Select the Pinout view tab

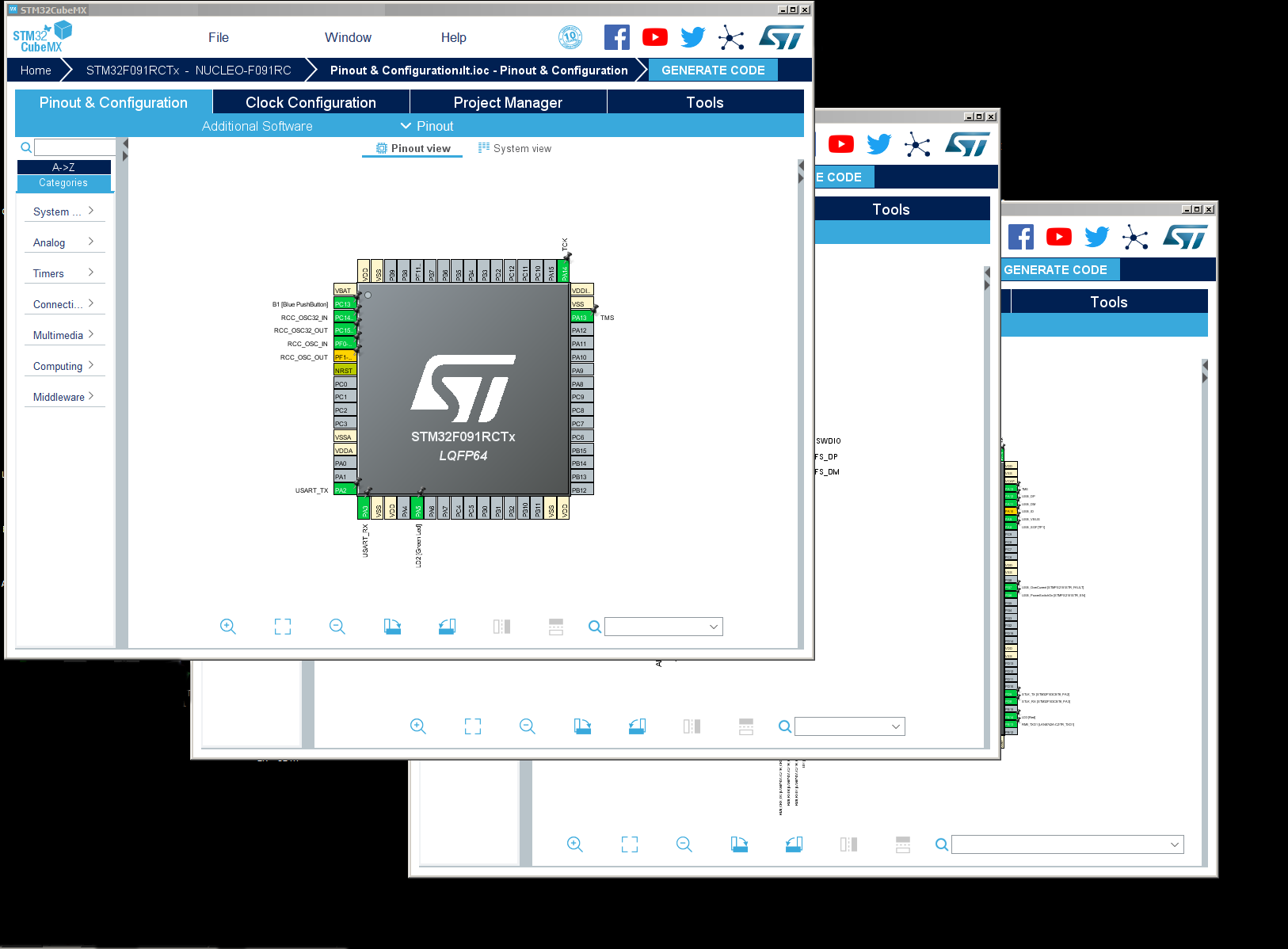[413, 148]
